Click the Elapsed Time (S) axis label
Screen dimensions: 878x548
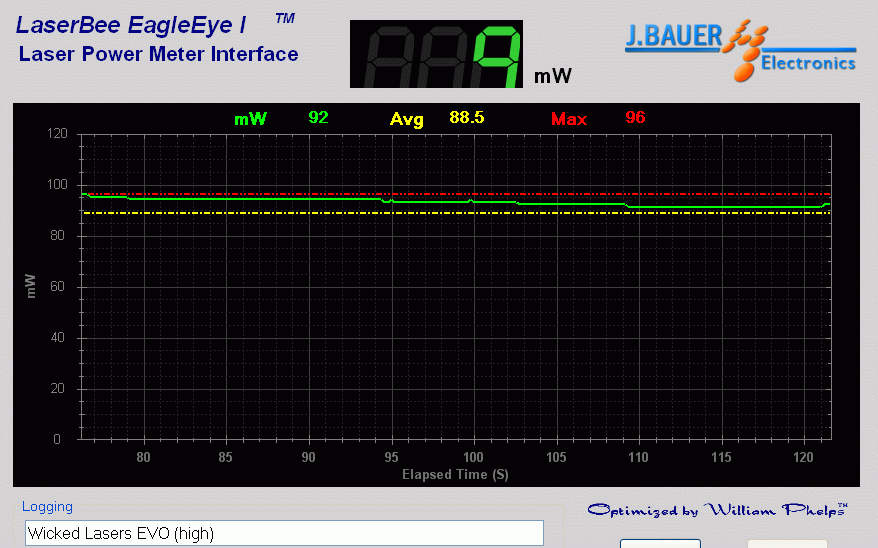(x=455, y=475)
